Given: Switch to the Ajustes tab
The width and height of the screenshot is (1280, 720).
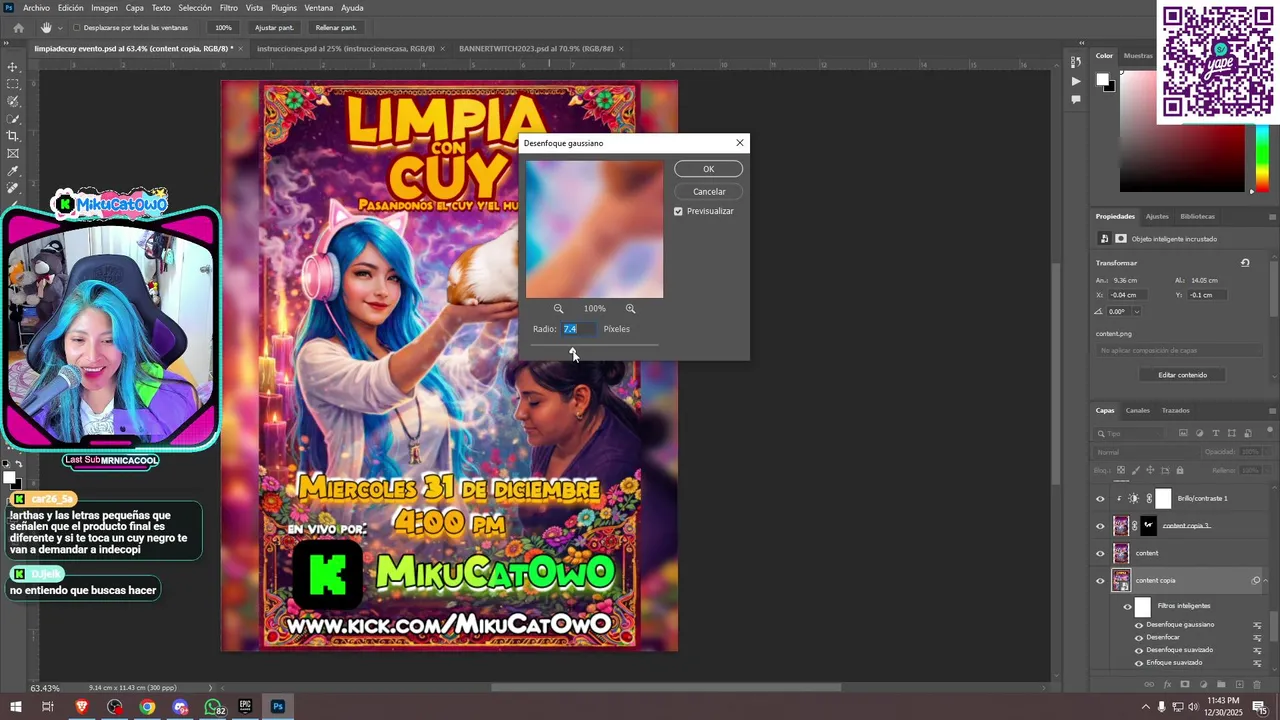Looking at the screenshot, I should (x=1157, y=217).
